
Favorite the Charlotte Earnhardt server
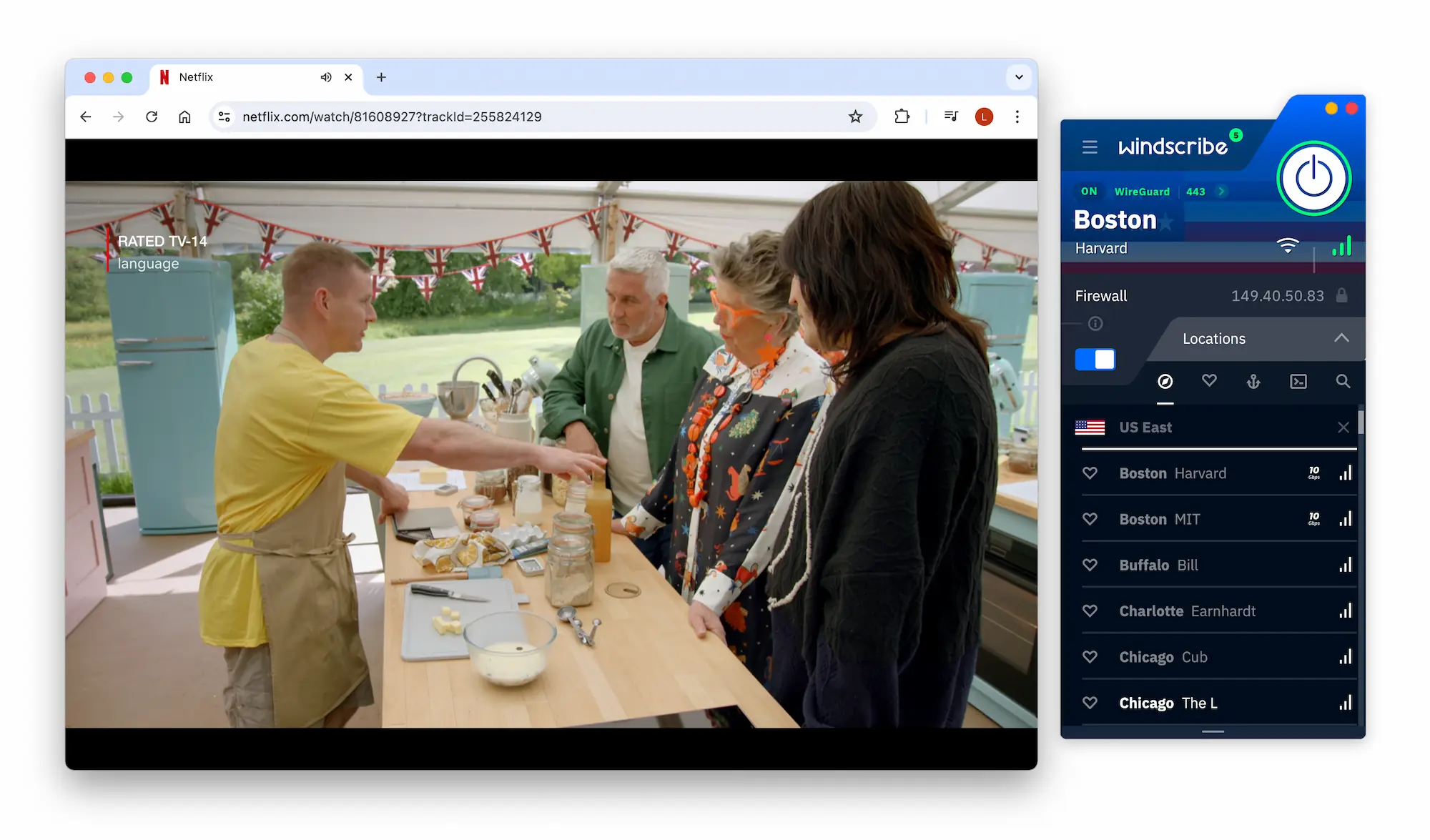click(x=1090, y=611)
